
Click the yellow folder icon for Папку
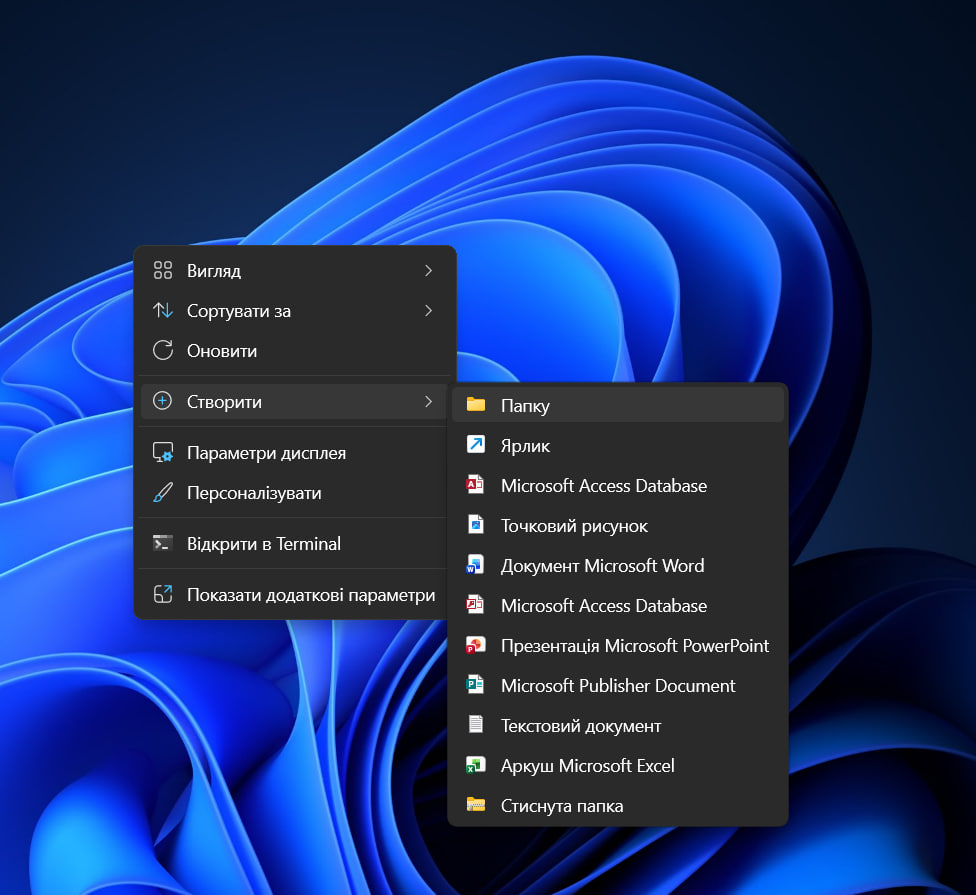[x=476, y=405]
